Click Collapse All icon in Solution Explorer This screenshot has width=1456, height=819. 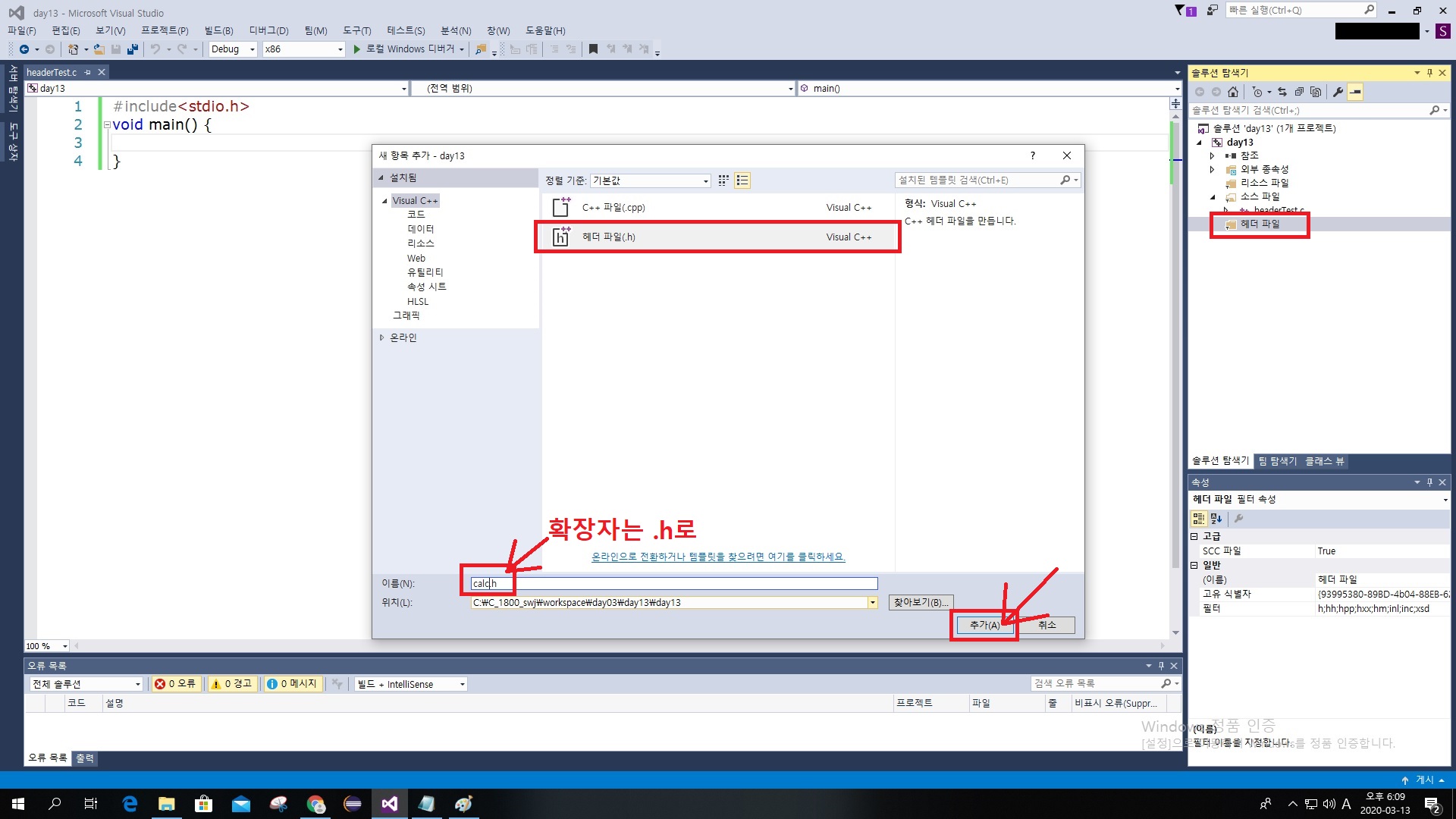1299,92
